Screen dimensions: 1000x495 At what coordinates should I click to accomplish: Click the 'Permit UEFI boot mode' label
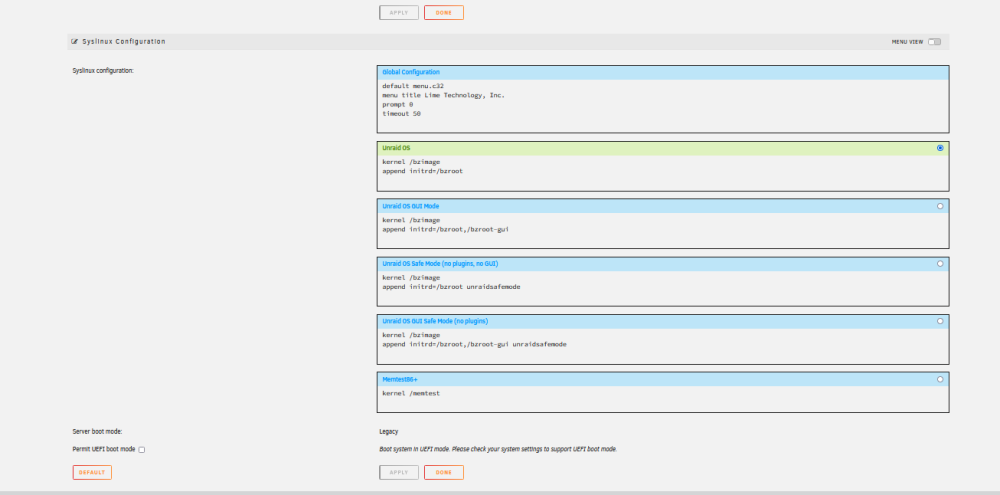pos(104,449)
